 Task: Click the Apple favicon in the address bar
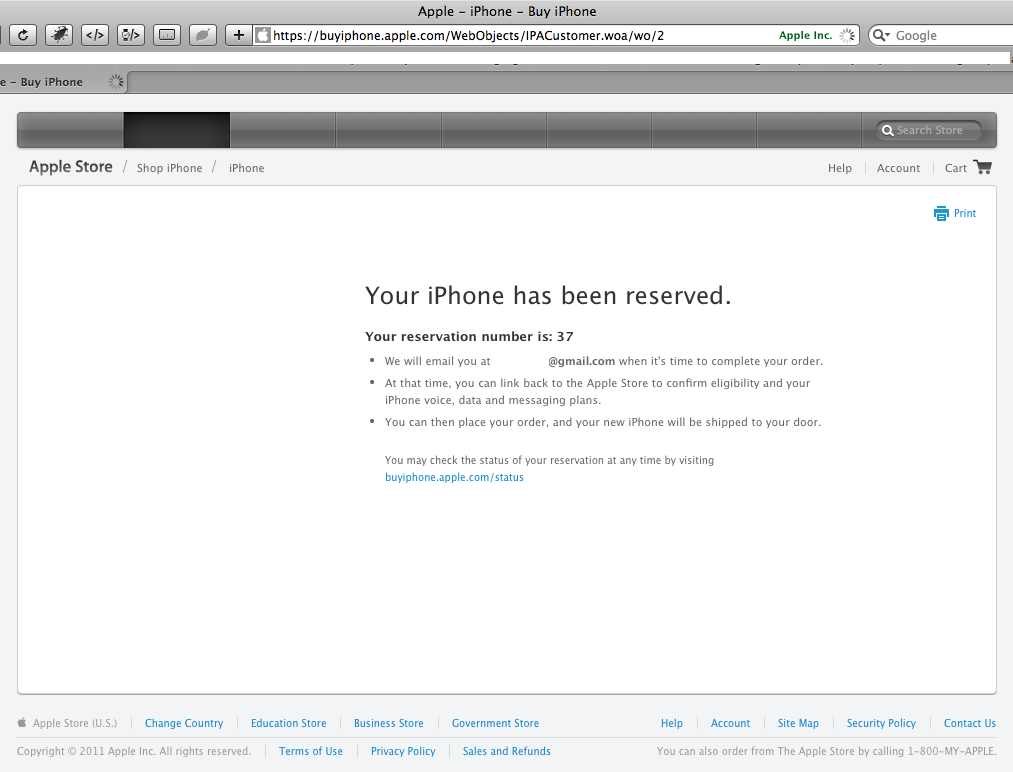coord(263,35)
